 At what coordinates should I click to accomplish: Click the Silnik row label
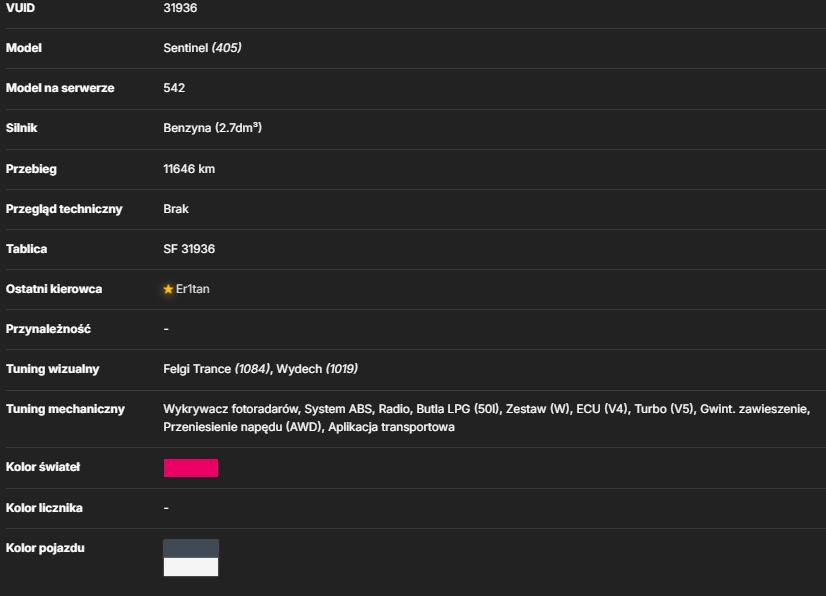(22, 128)
